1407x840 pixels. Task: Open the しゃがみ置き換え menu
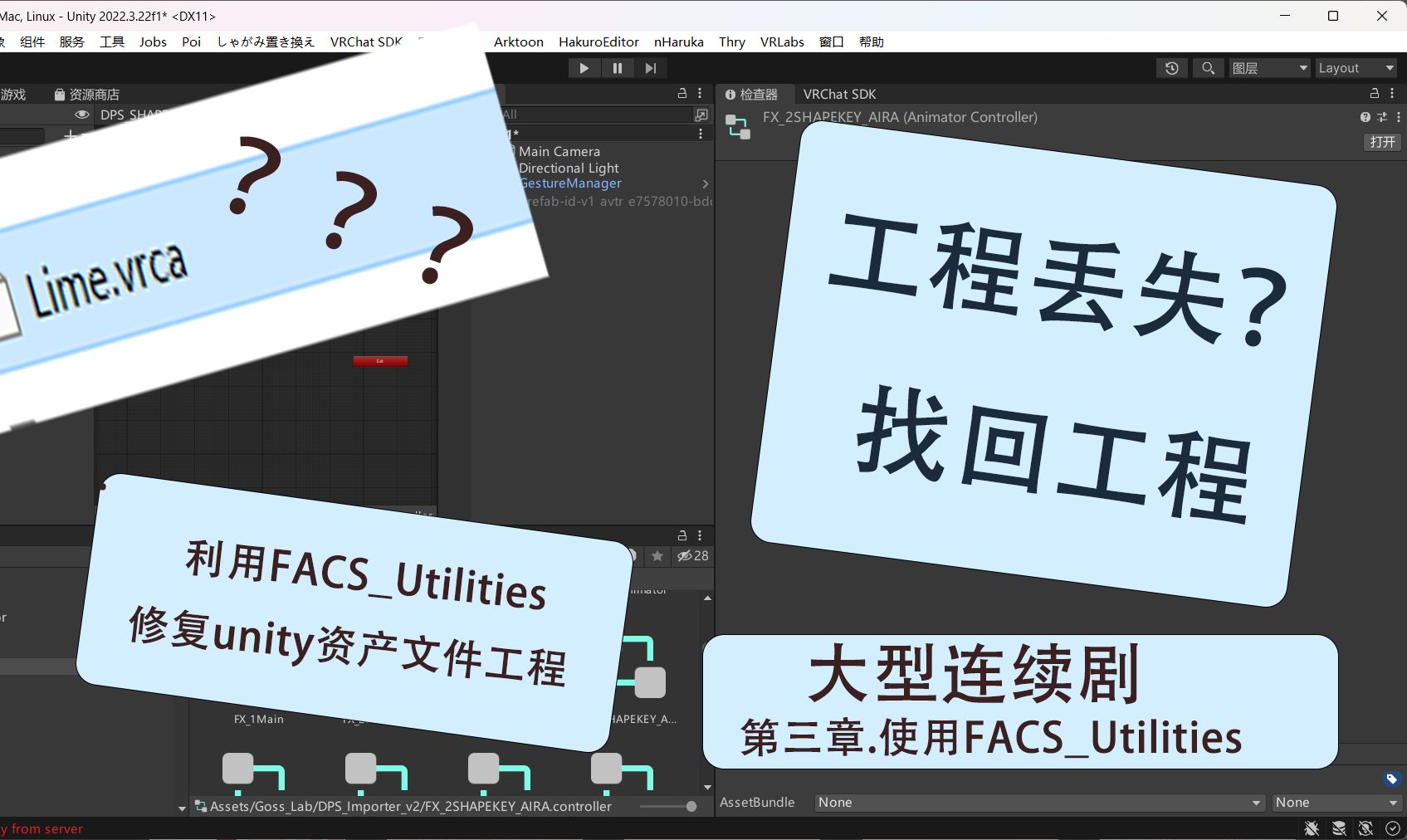(266, 42)
